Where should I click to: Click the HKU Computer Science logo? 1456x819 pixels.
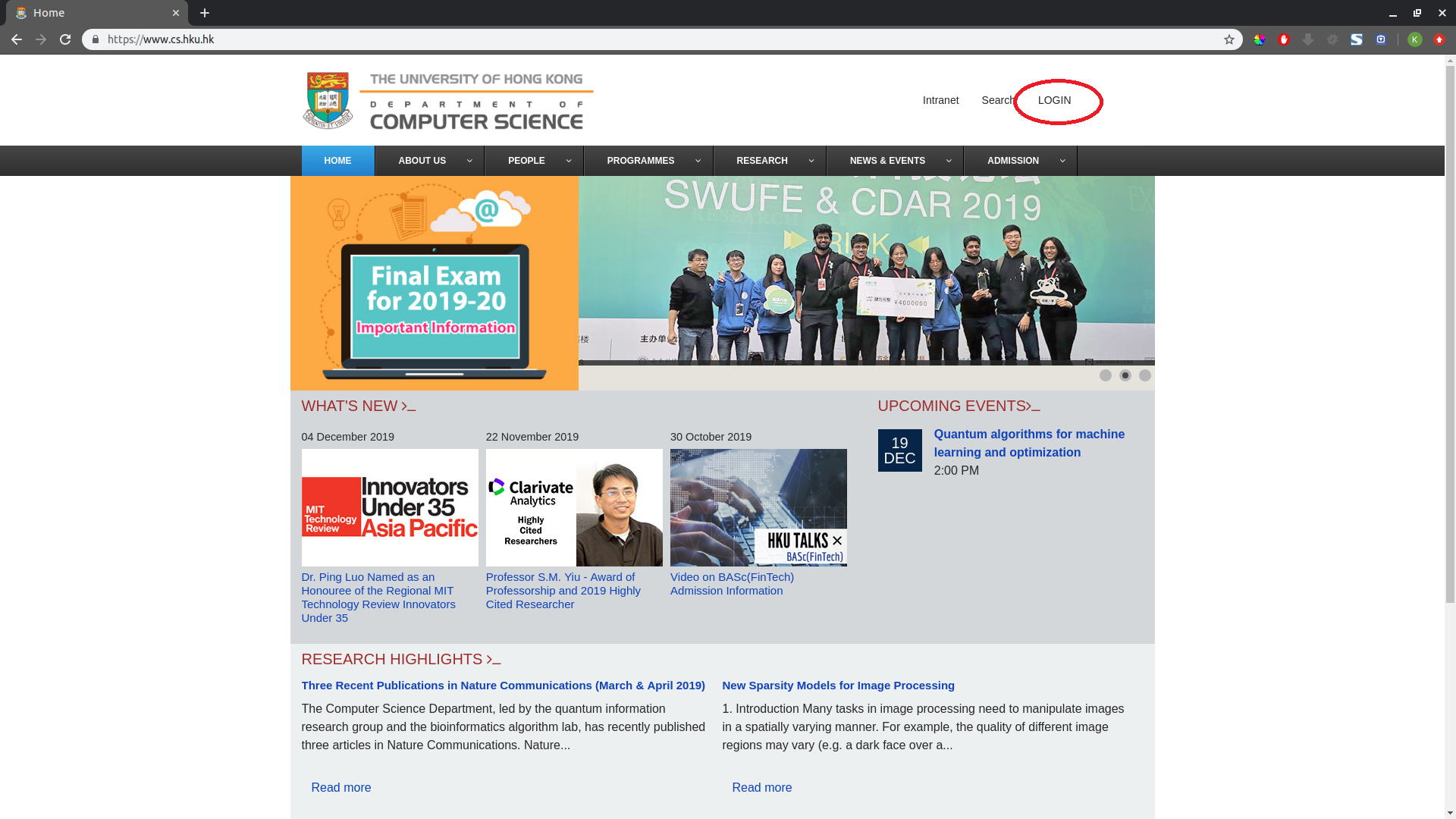(x=447, y=100)
